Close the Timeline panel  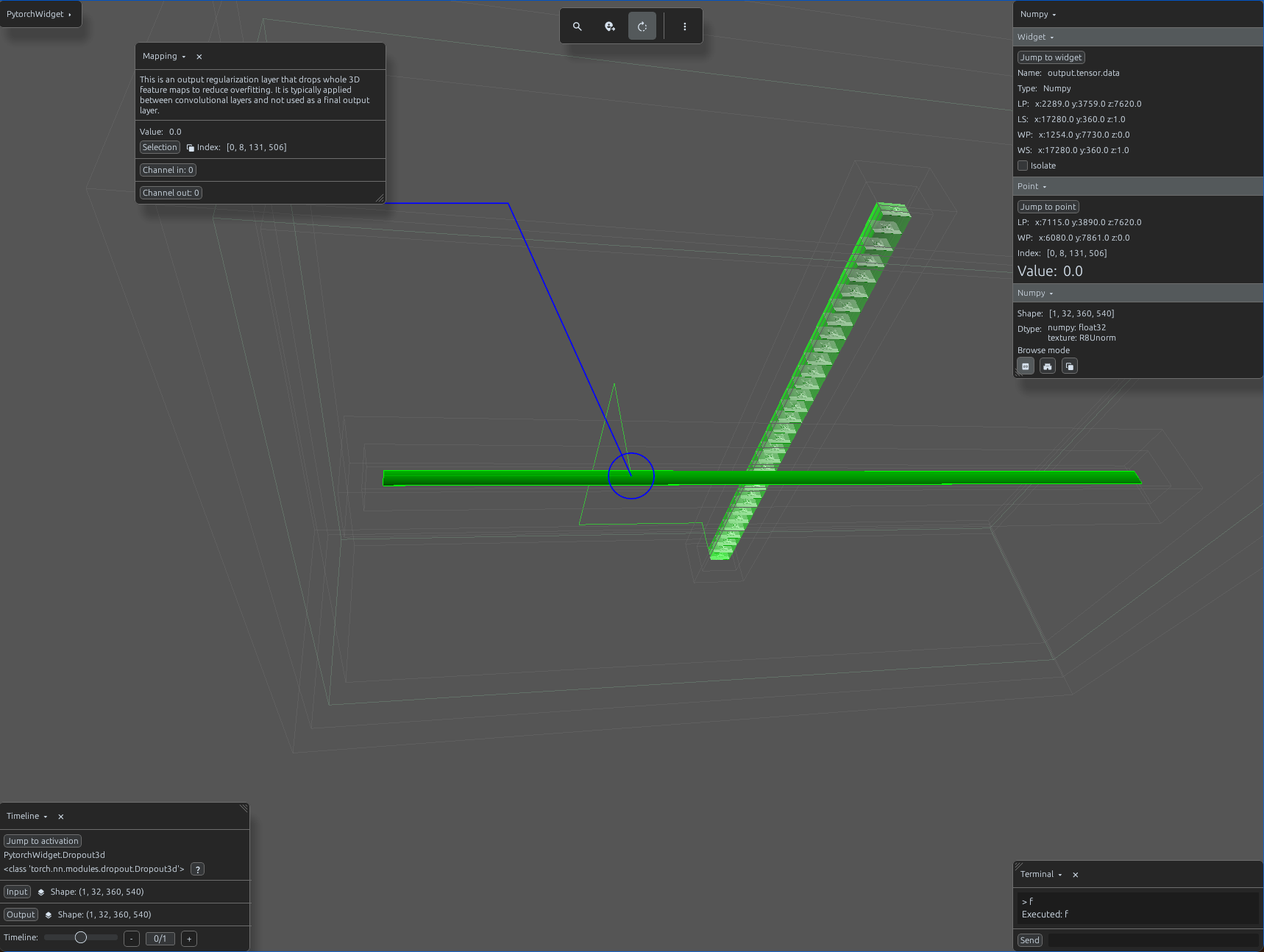[x=61, y=817]
